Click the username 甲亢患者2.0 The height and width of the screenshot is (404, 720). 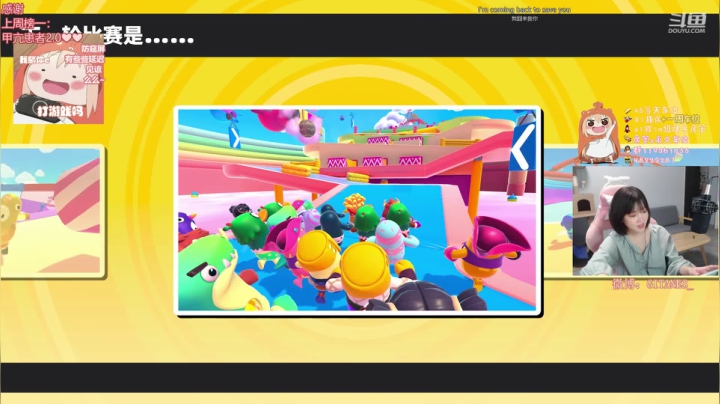coord(31,38)
